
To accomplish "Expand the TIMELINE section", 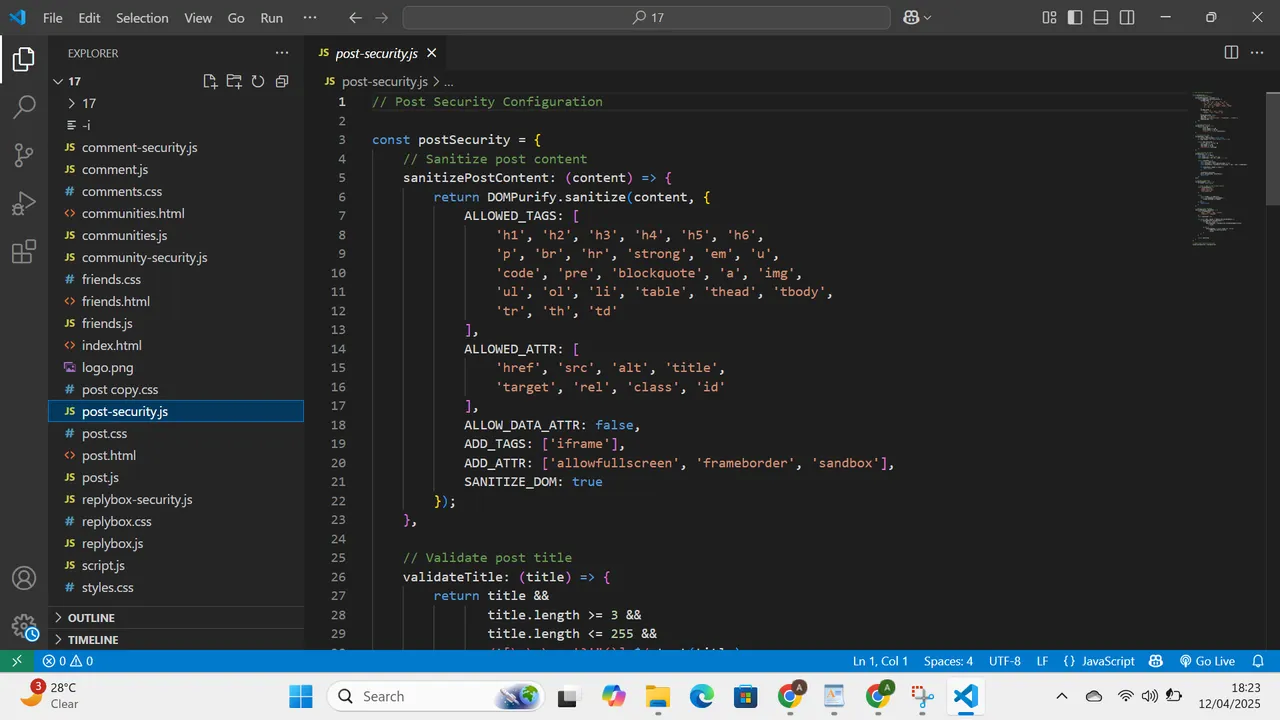I will 176,640.
